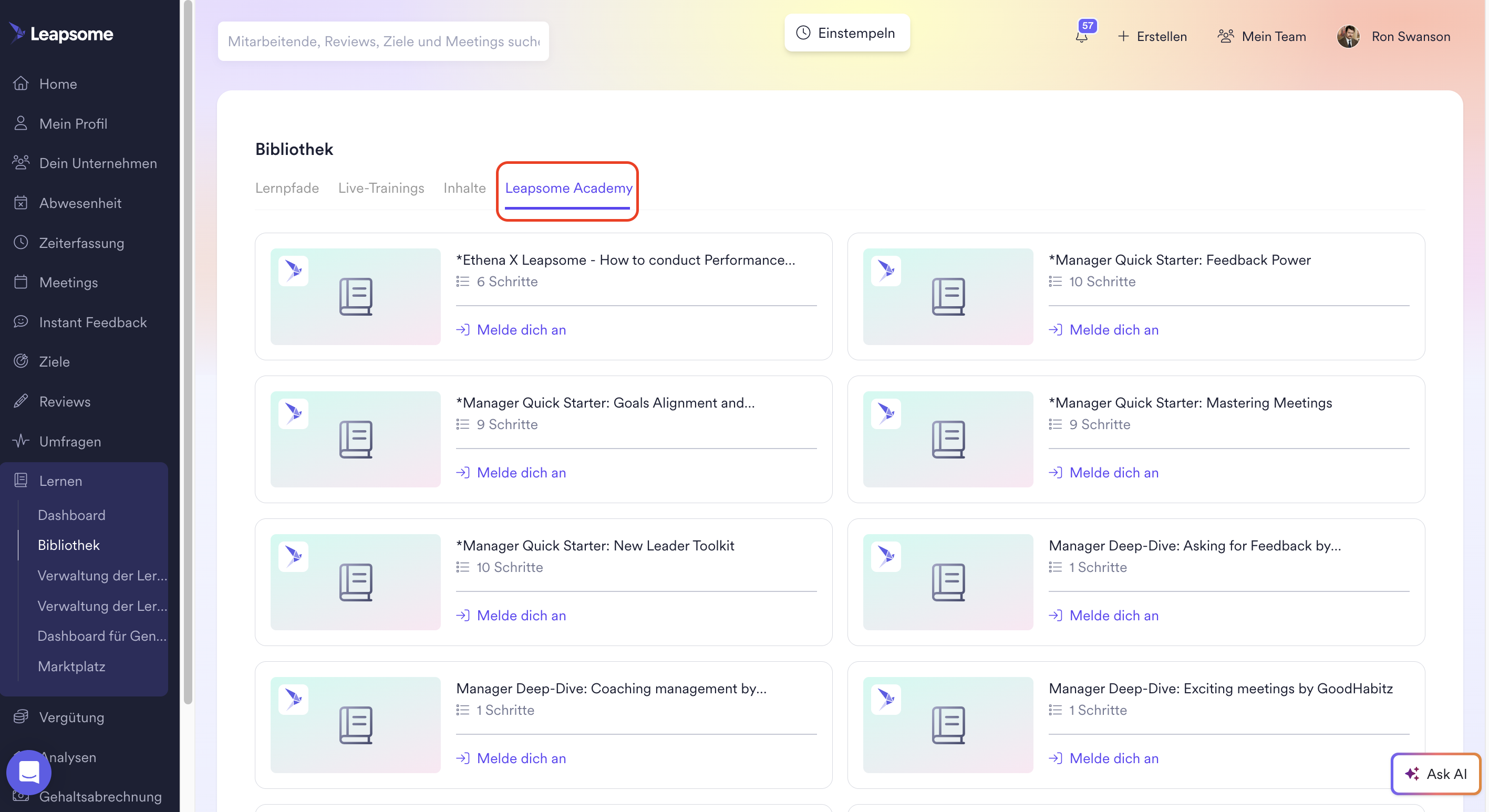1489x812 pixels.
Task: Switch to the Live-Trainings tab
Action: click(x=381, y=188)
